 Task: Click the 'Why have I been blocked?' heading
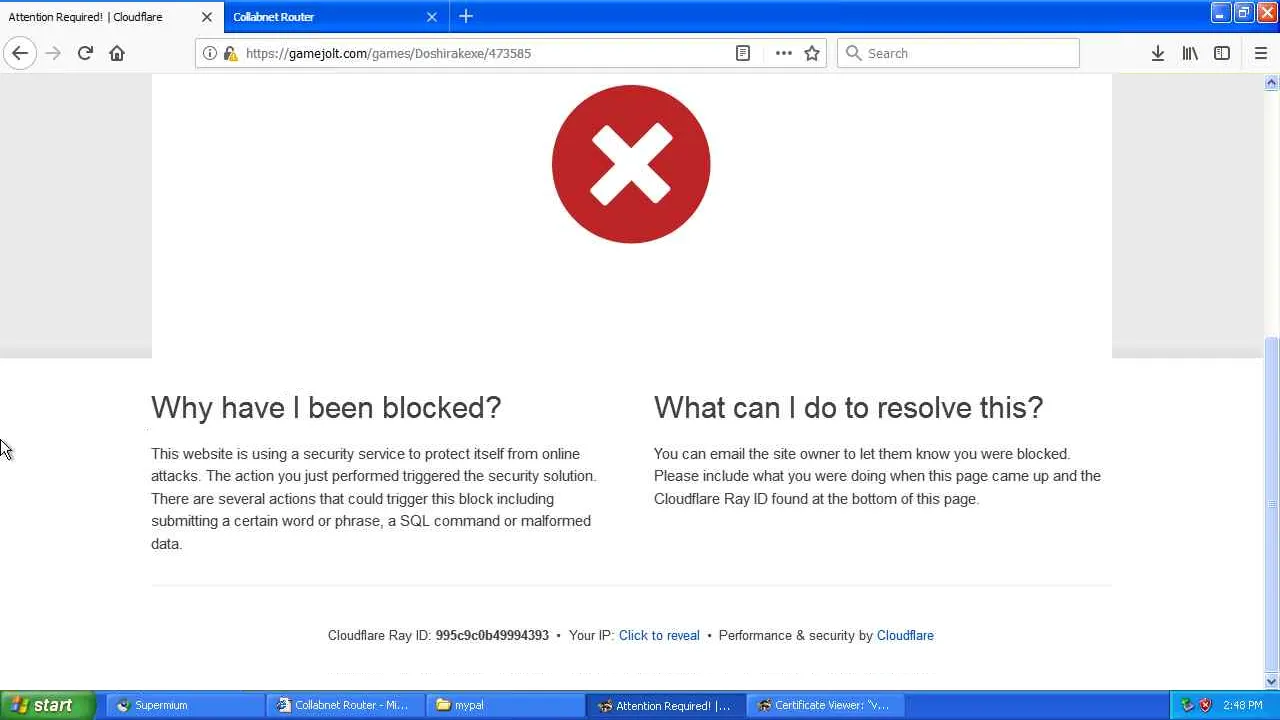[x=326, y=407]
